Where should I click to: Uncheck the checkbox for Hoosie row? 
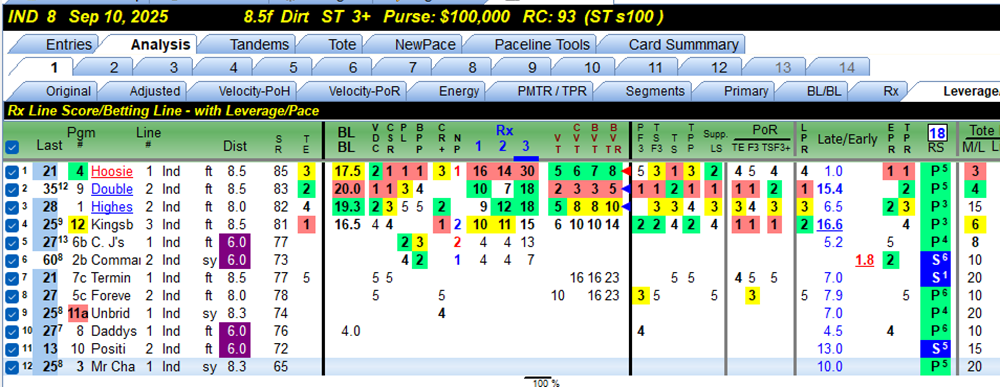coord(11,172)
